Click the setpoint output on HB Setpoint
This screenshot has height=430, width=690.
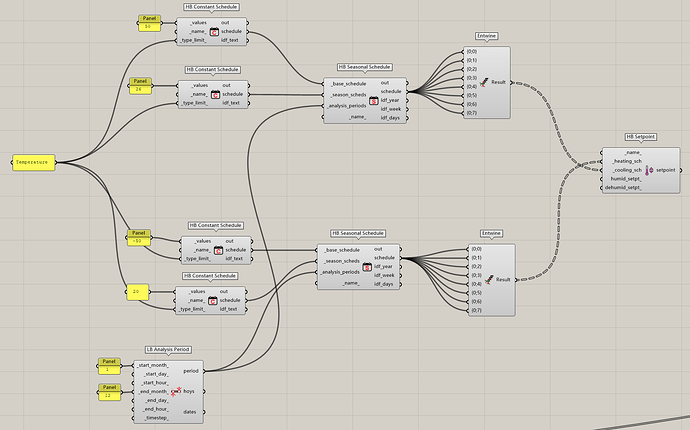(x=665, y=170)
